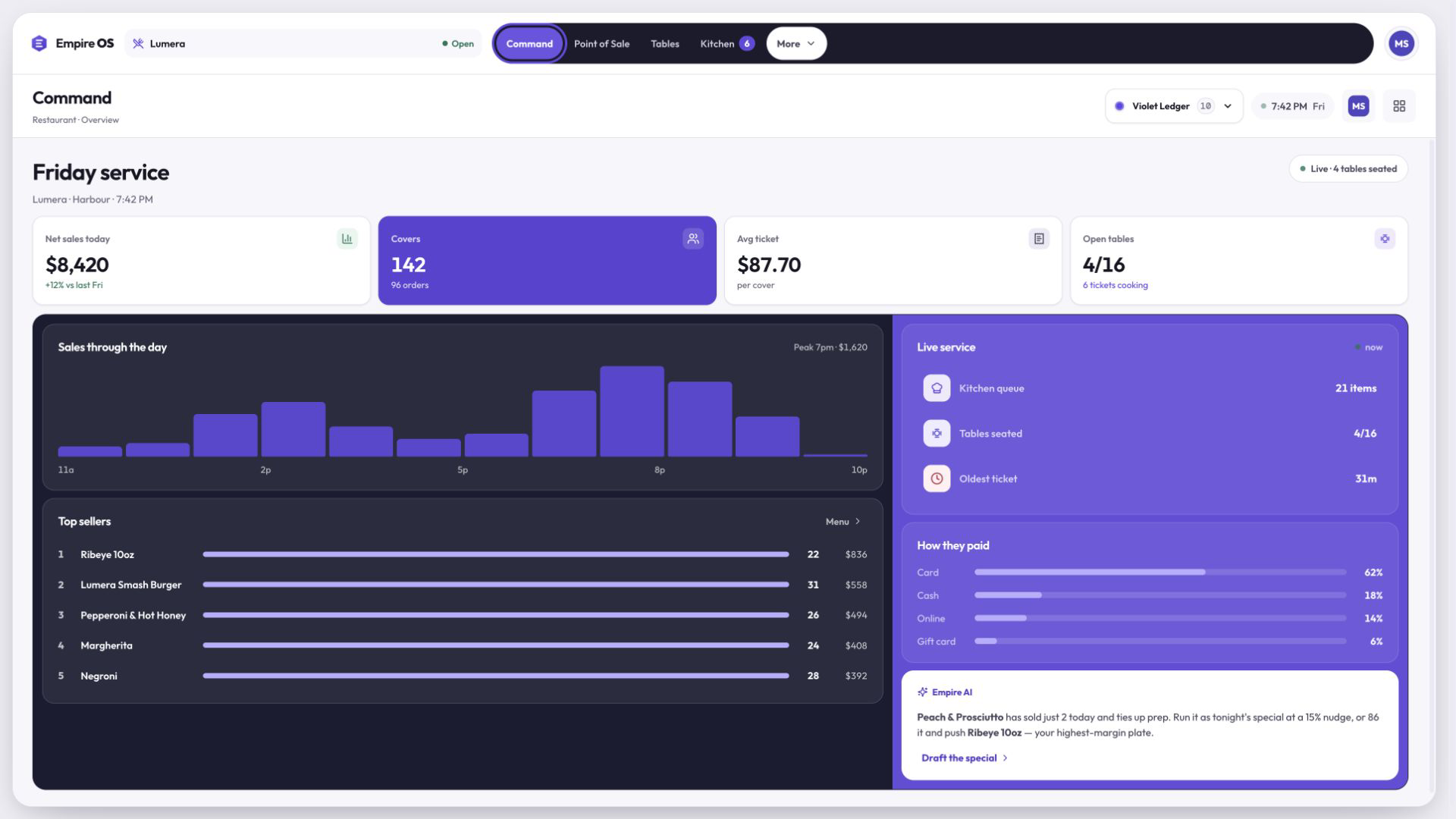Open the Menu link in Top sellers

(843, 522)
